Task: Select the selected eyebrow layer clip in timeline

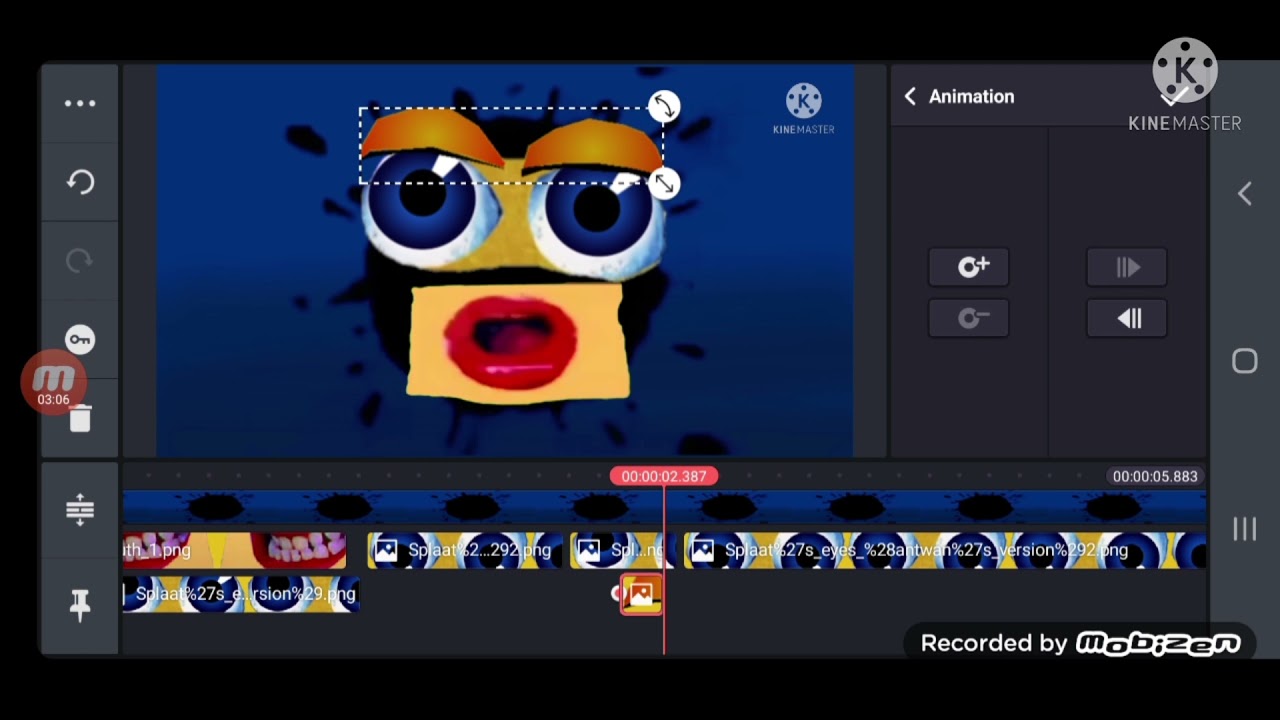Action: pos(641,594)
